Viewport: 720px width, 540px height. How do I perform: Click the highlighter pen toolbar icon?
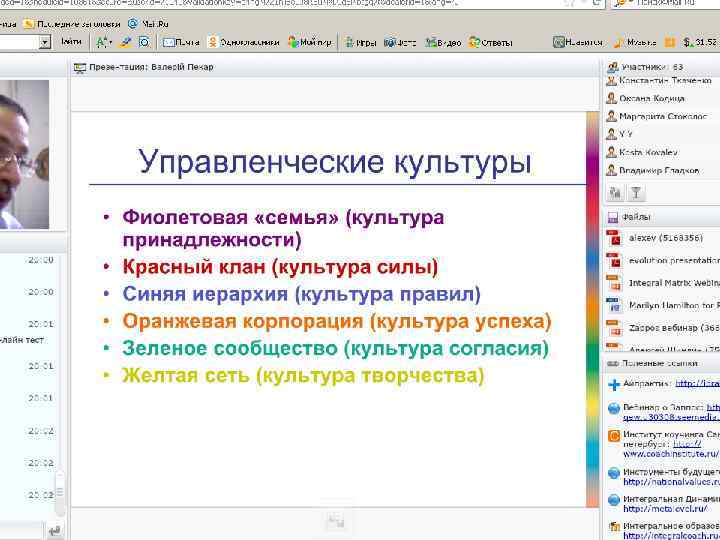click(125, 43)
